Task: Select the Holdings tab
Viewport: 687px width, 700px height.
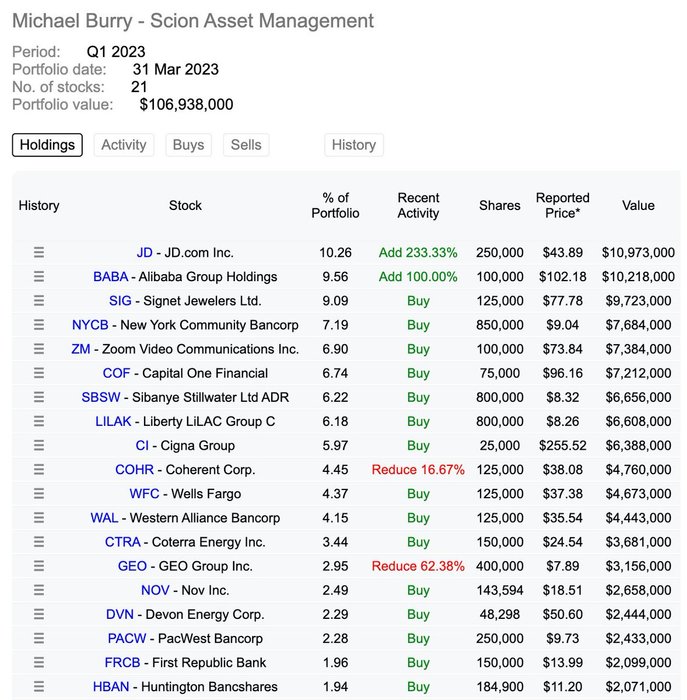Action: (x=47, y=145)
